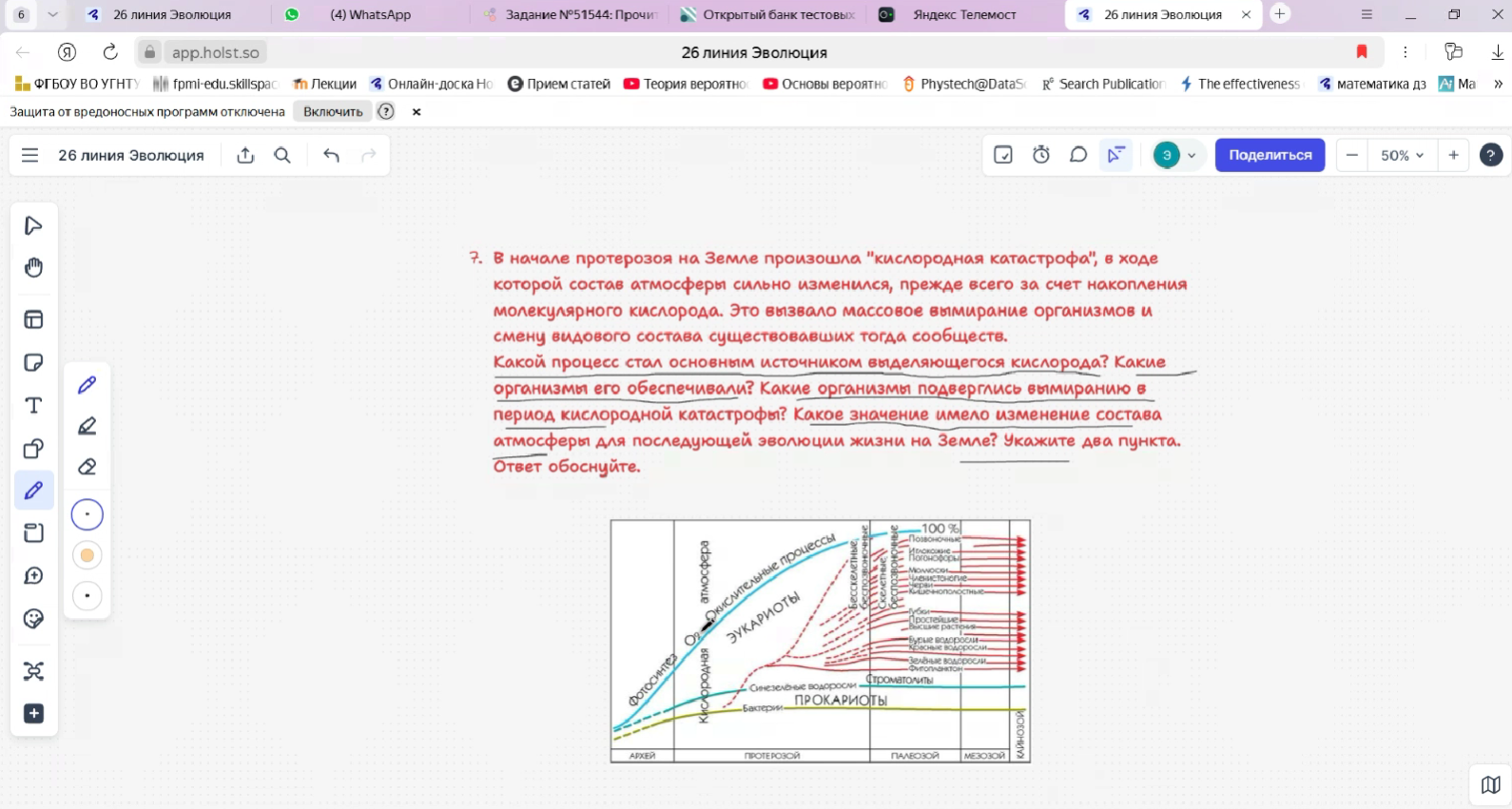Select the eraser tool

click(x=87, y=467)
